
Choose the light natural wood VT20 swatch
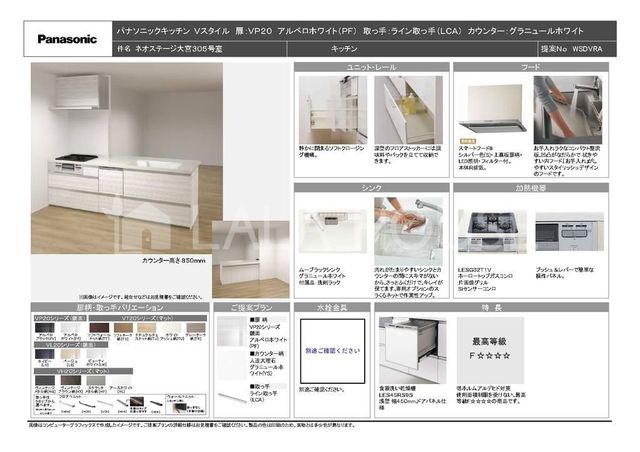tap(147, 328)
